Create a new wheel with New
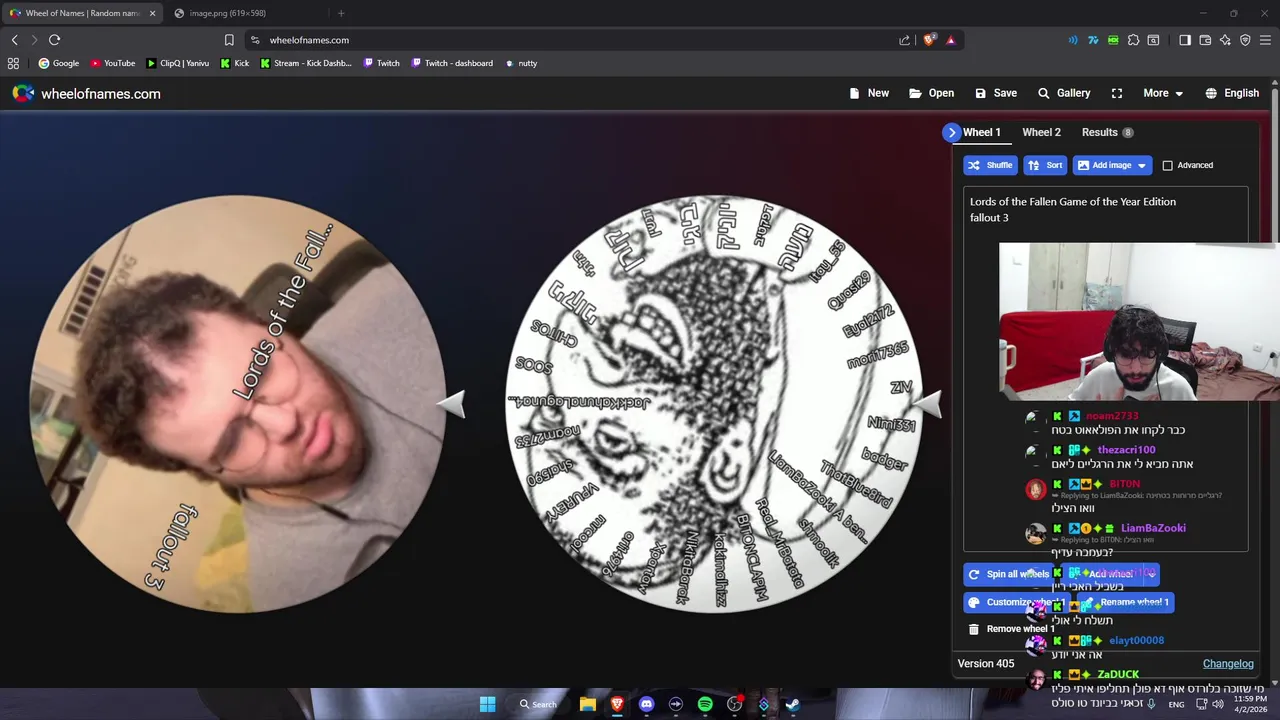Viewport: 1280px width, 720px height. 868,93
